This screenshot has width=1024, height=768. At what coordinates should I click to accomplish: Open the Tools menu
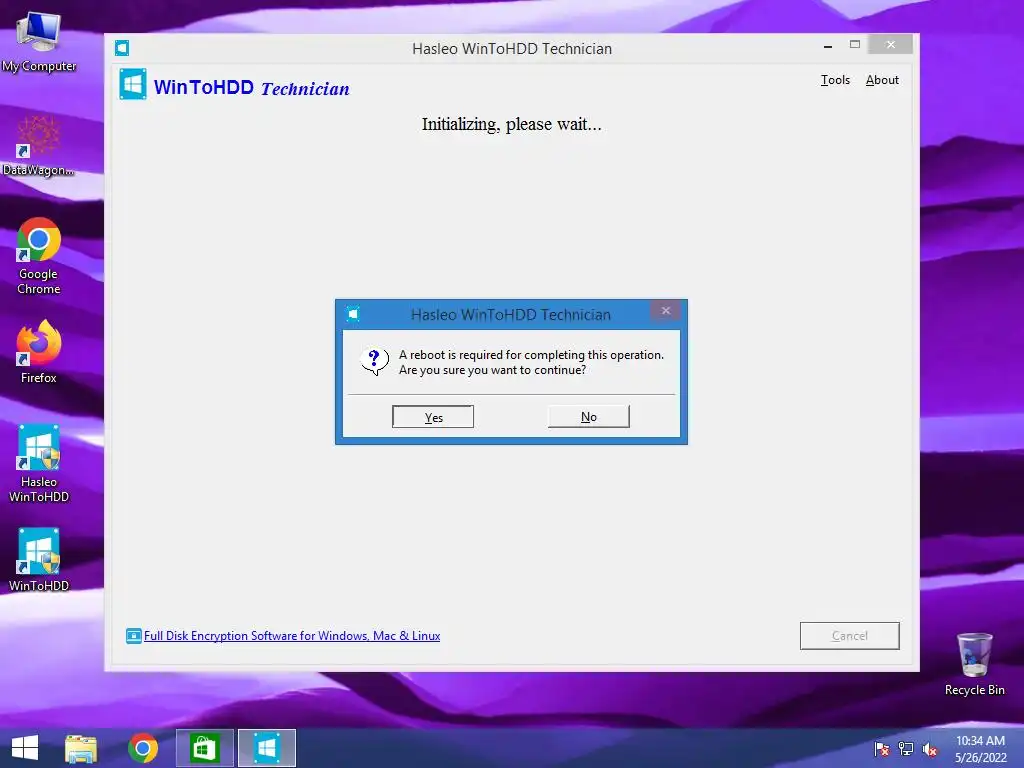coord(835,80)
